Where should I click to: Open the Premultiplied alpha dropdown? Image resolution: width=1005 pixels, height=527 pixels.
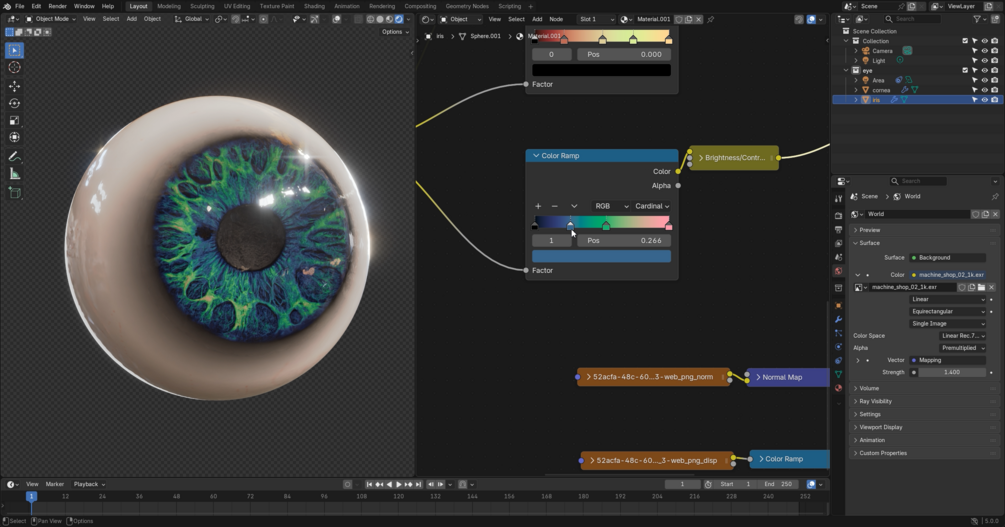pyautogui.click(x=963, y=348)
